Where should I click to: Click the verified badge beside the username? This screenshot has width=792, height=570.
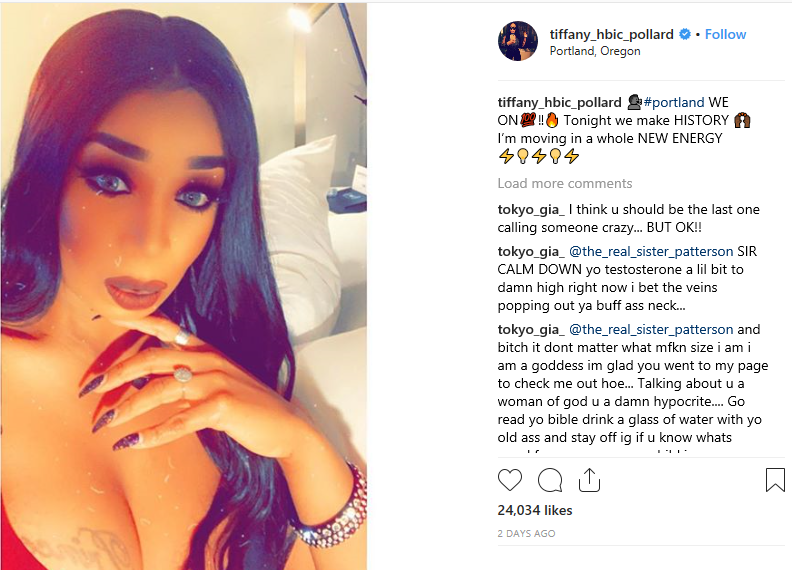685,34
